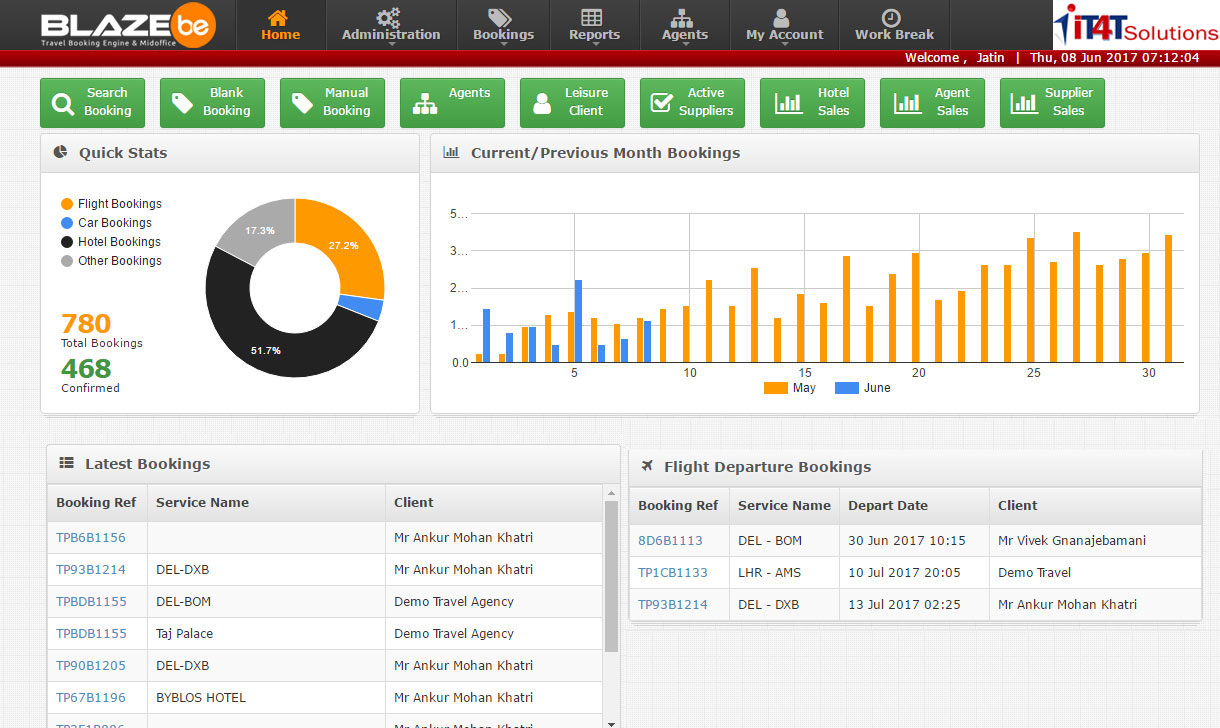Open the My Account menu
The width and height of the screenshot is (1220, 728).
coord(784,25)
